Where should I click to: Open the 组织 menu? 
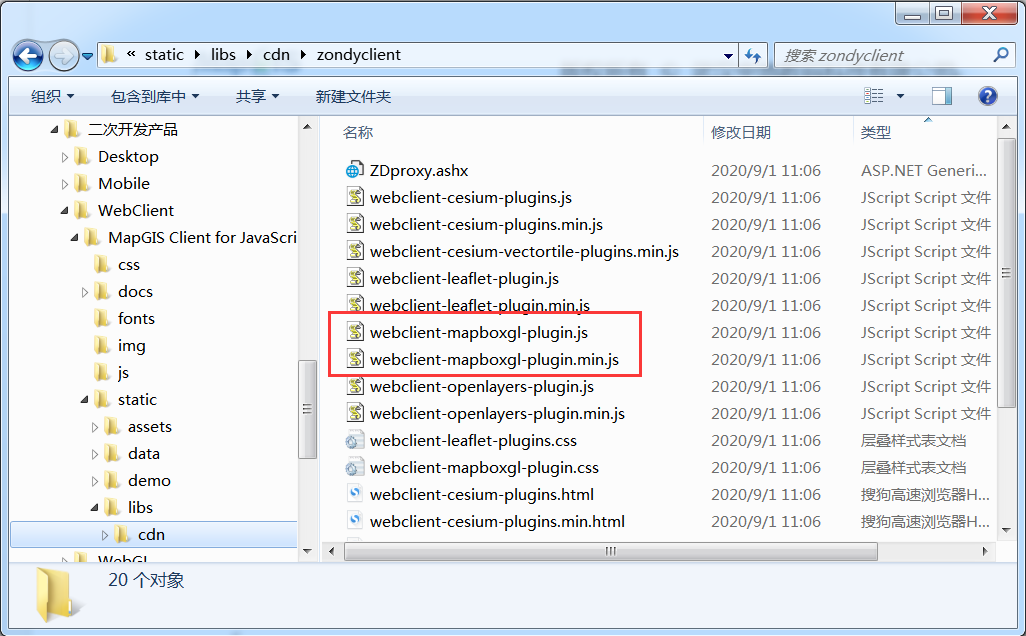[52, 97]
